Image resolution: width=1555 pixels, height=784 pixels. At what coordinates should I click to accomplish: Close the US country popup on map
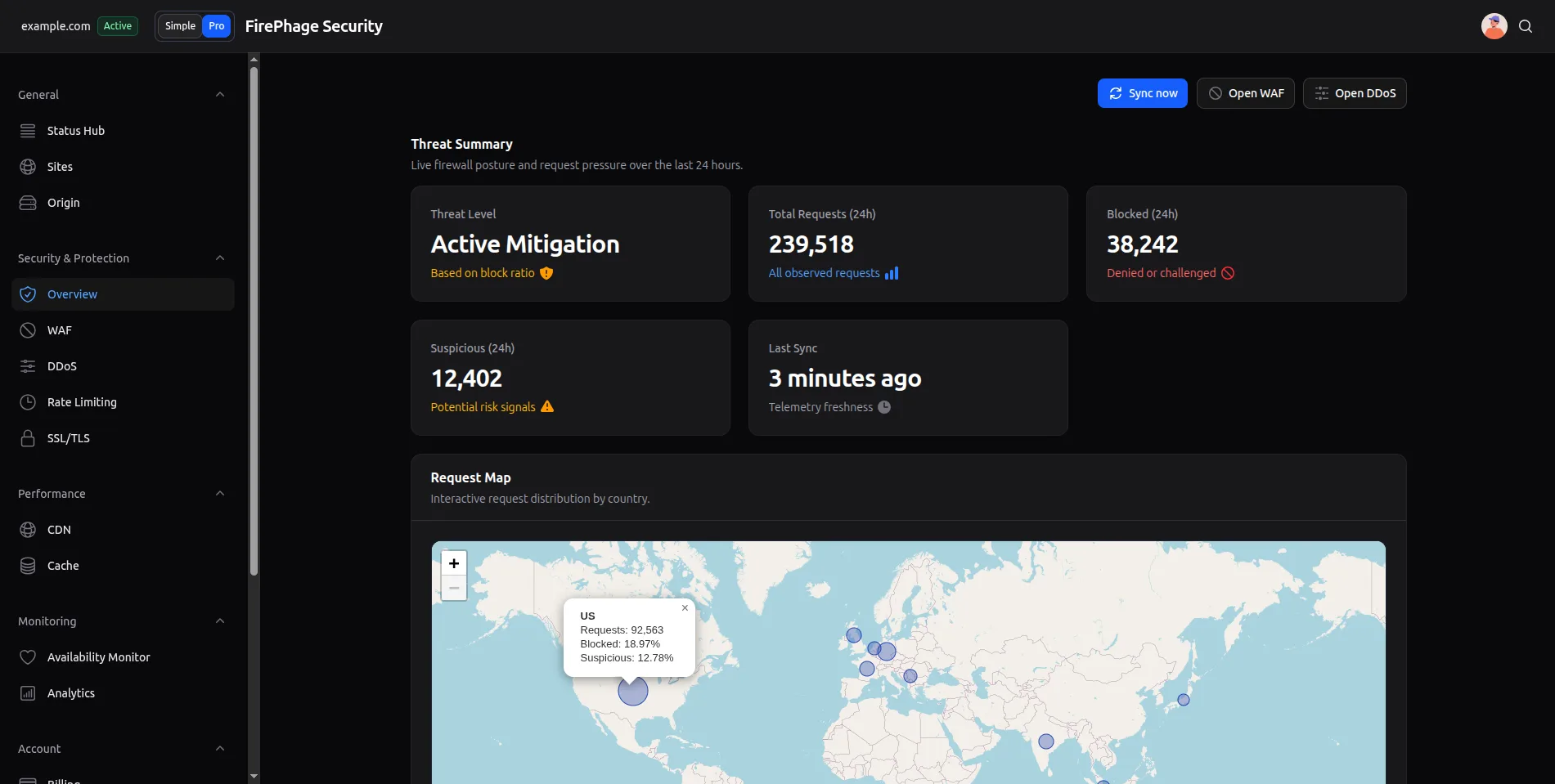click(x=685, y=607)
